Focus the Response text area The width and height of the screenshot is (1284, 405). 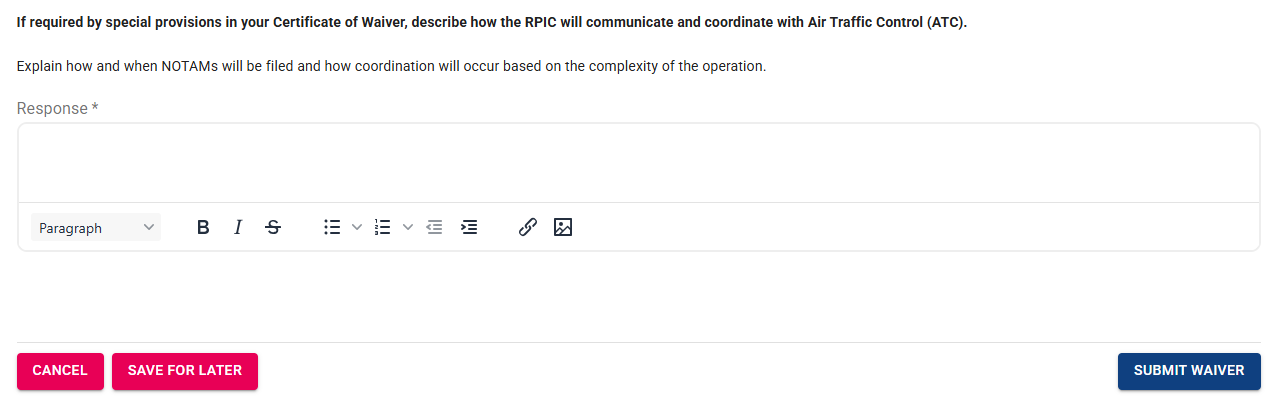[638, 163]
